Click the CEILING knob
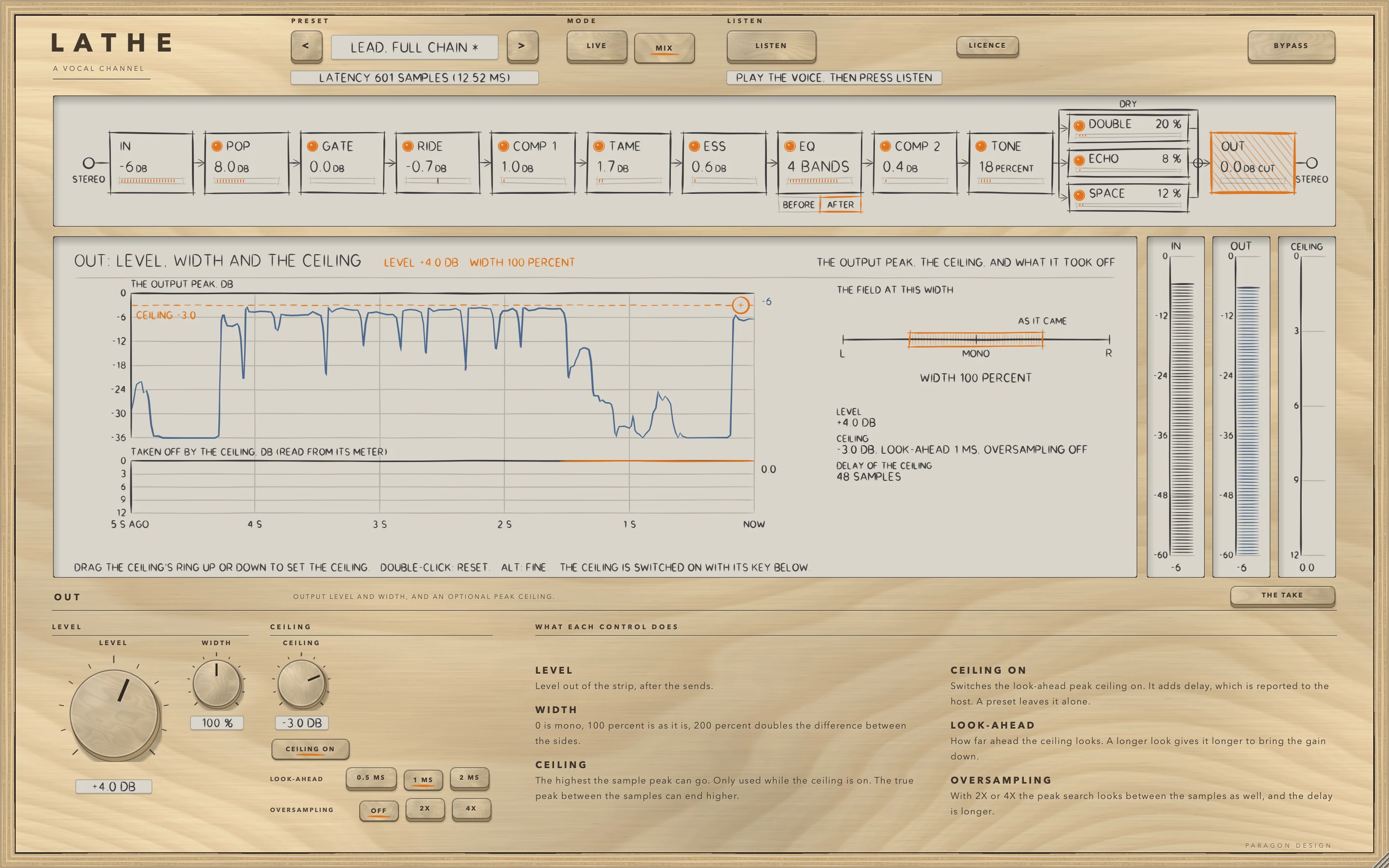This screenshot has width=1389, height=868. [301, 683]
